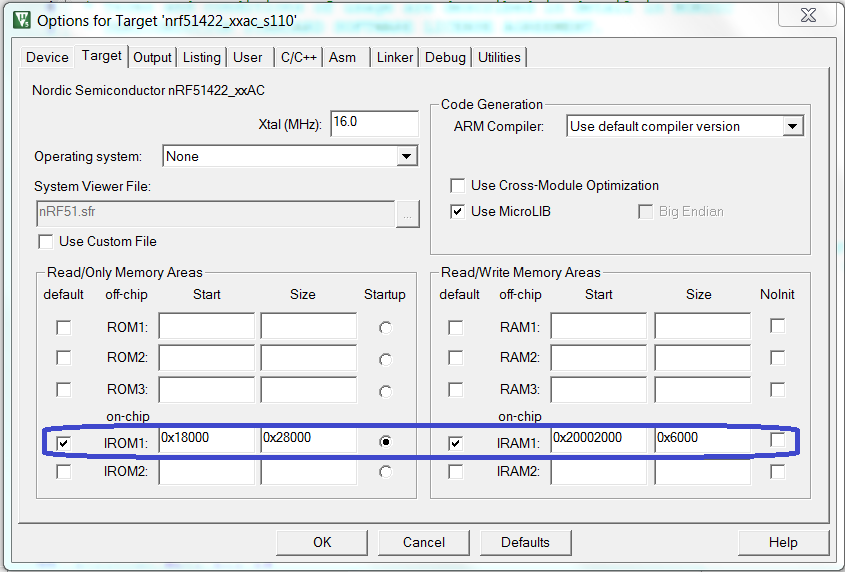Click the ROM3 Size field
Screen dimensions: 845x572
coord(309,389)
